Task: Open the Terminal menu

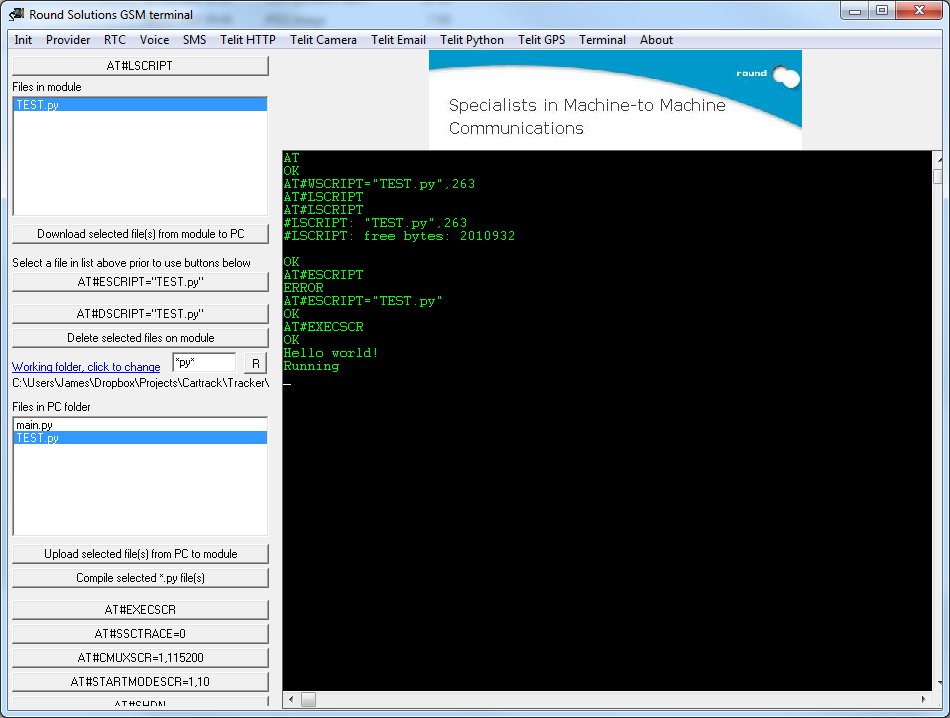Action: [x=602, y=40]
